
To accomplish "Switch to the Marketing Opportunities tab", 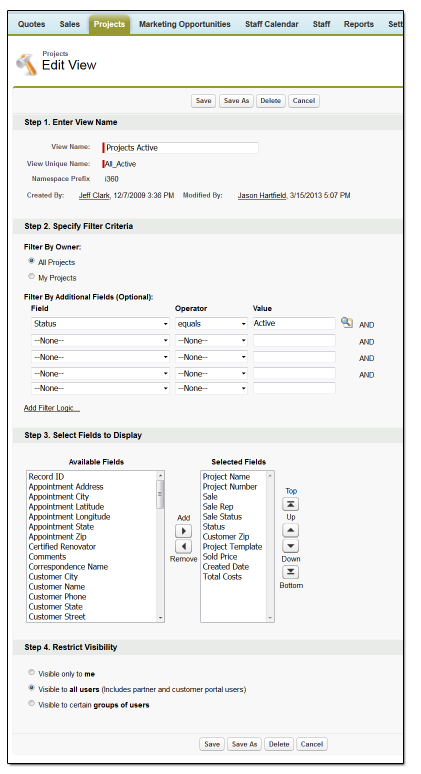I will 185,24.
